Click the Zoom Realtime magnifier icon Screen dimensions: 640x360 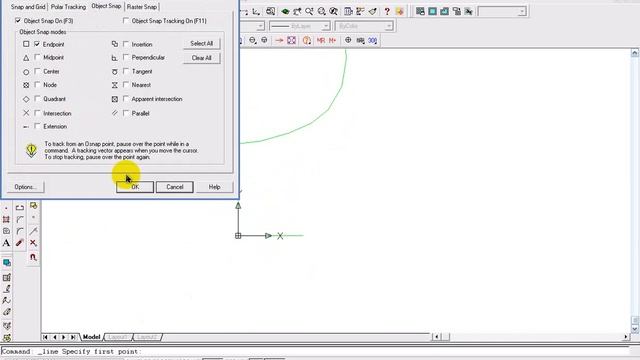309,11
